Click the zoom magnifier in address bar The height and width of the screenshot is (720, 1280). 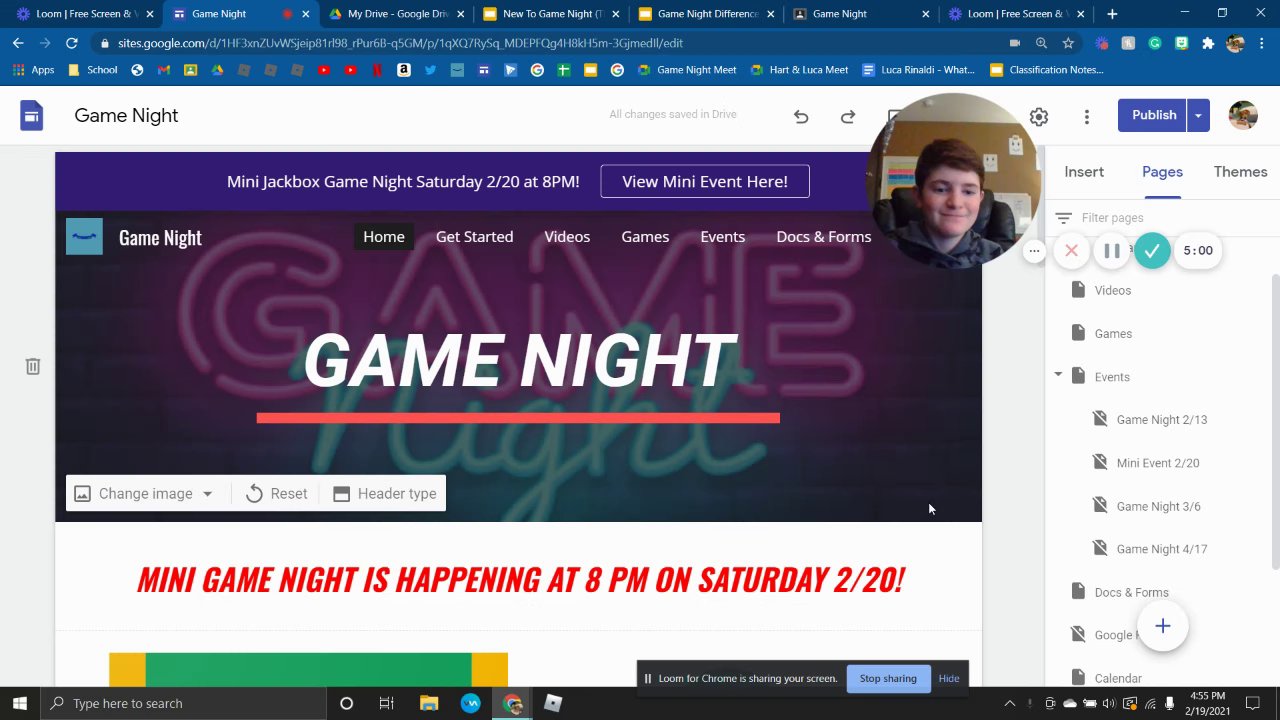[x=1041, y=43]
